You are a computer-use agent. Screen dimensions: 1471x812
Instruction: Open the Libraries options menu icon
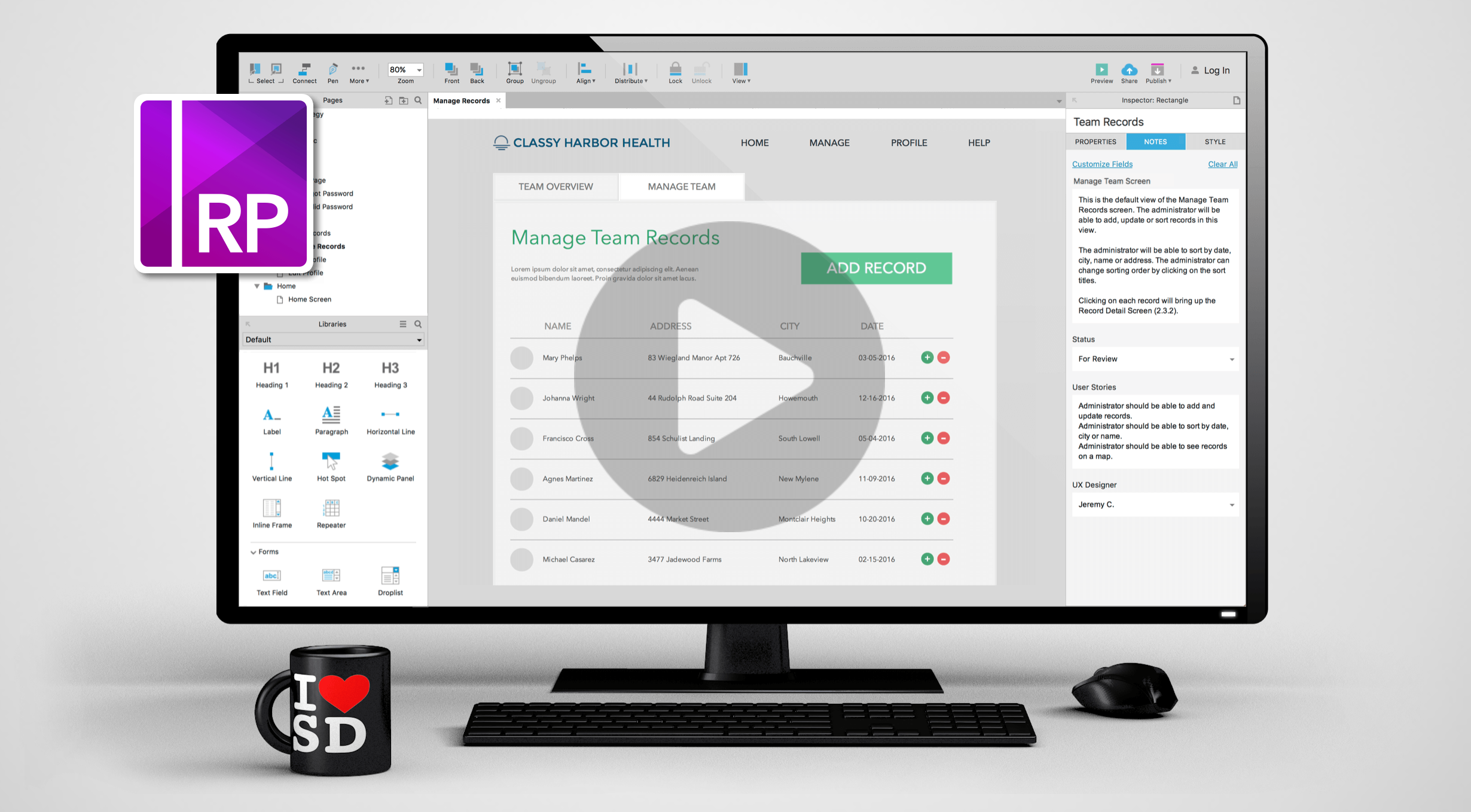(x=402, y=324)
